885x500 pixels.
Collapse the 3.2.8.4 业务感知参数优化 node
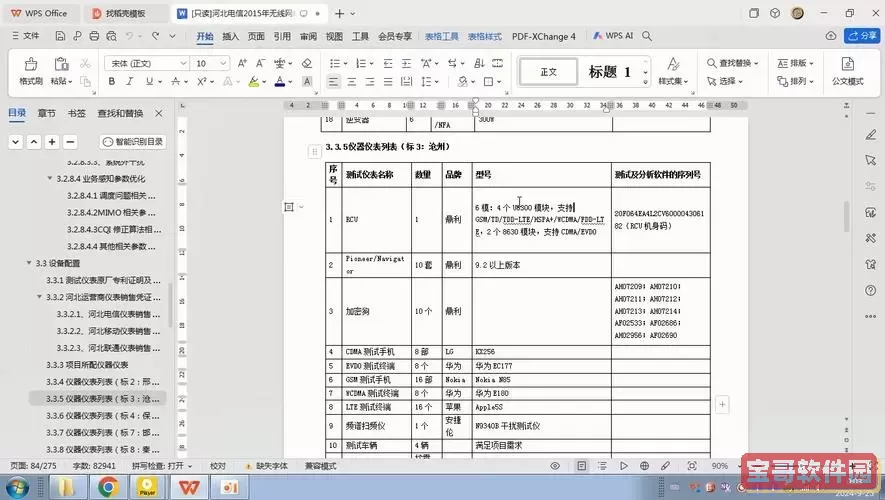(x=50, y=178)
